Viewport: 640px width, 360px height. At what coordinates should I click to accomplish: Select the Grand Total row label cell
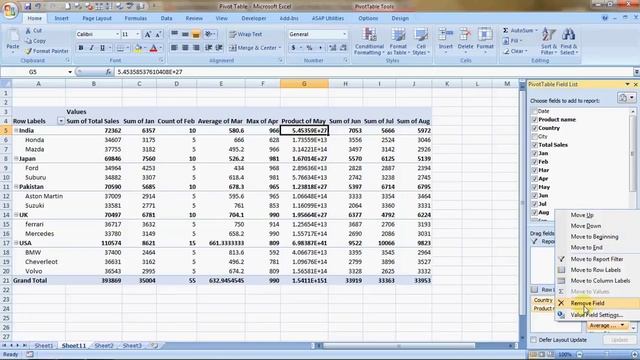[38, 281]
